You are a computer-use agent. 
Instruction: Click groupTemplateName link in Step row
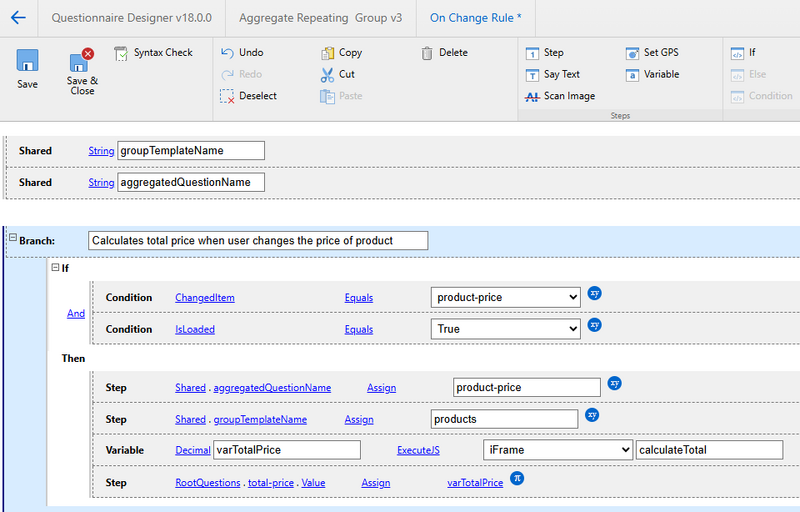coord(260,420)
